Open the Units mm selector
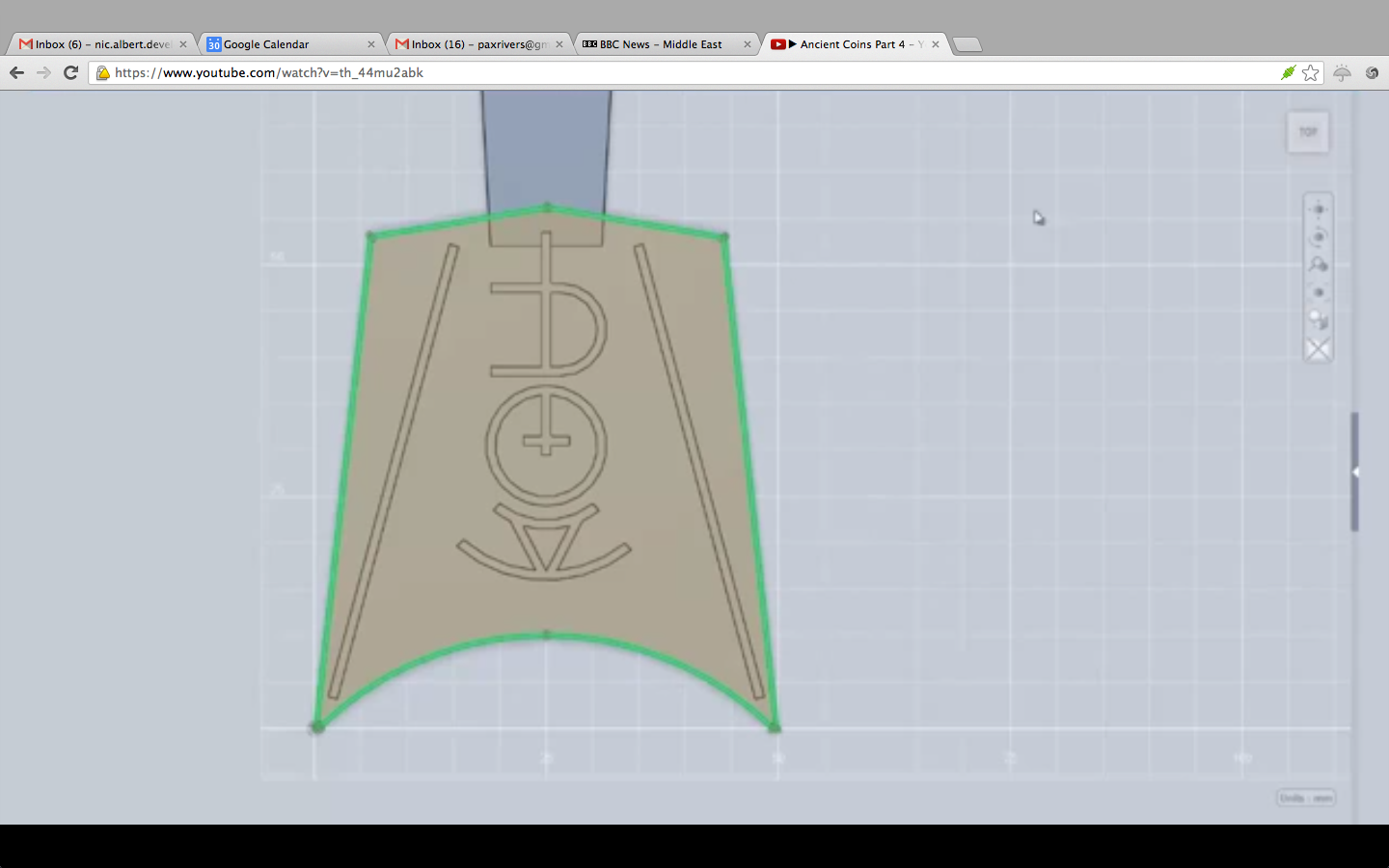 [x=1307, y=798]
